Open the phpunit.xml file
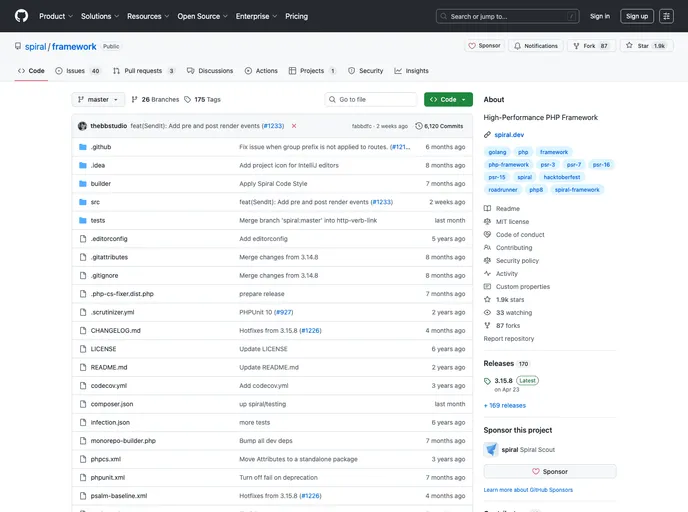The height and width of the screenshot is (512, 688). click(x=108, y=478)
